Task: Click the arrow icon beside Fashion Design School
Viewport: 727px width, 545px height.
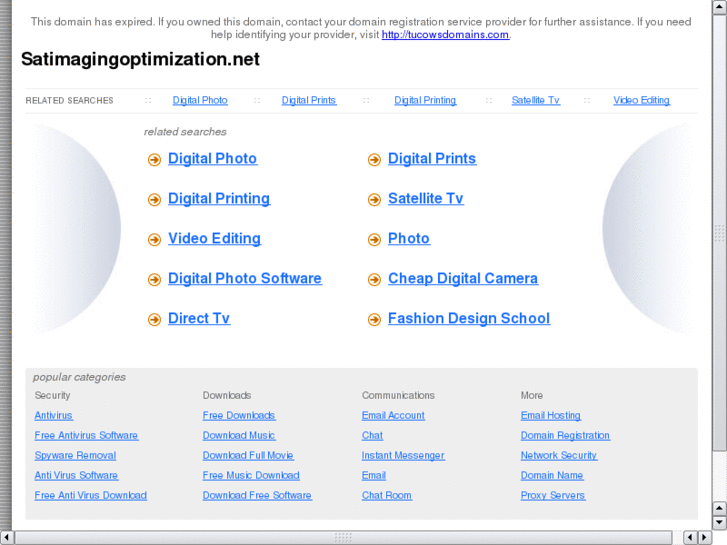Action: (x=374, y=320)
